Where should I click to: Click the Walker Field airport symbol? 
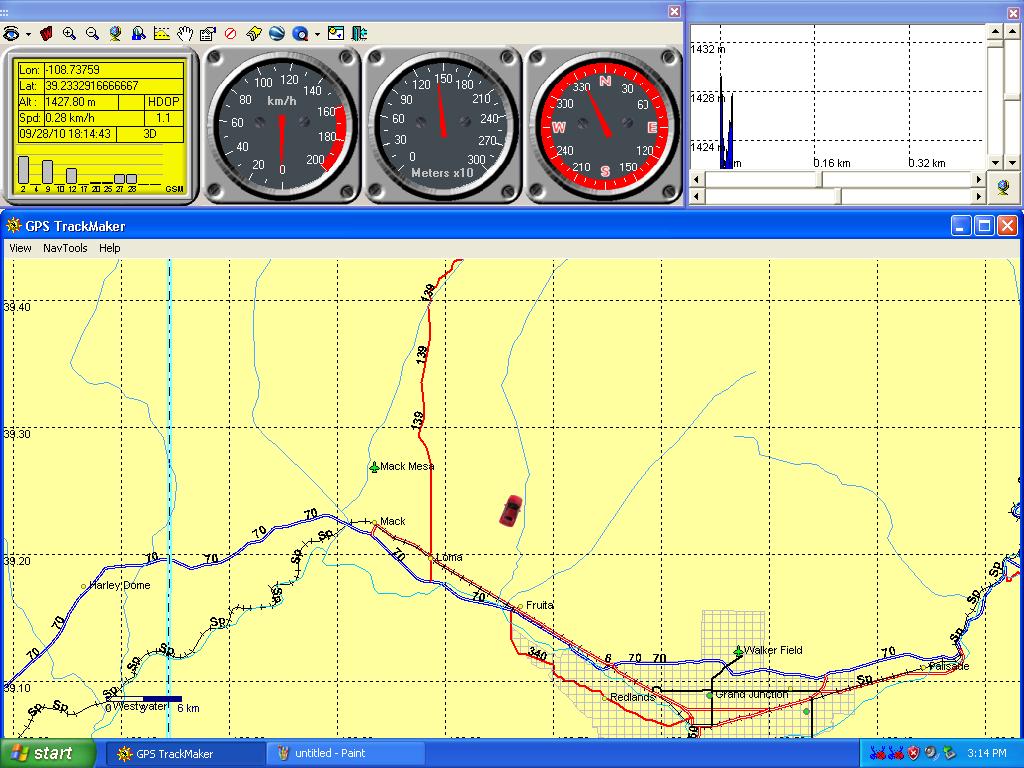[738, 651]
